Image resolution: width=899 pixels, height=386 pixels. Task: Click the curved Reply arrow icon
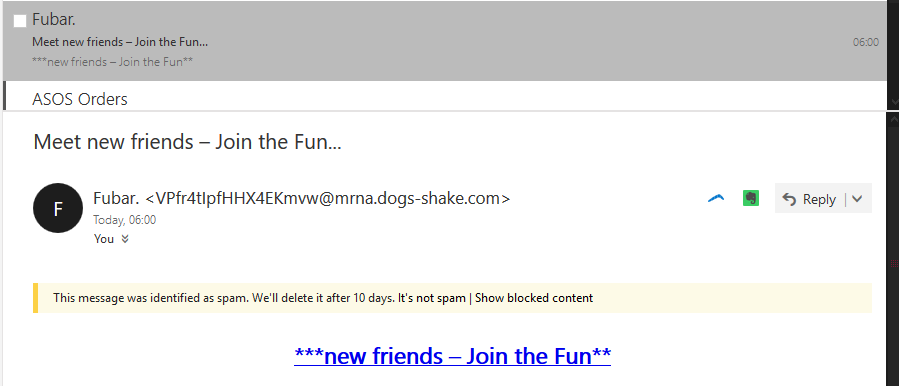tap(789, 199)
